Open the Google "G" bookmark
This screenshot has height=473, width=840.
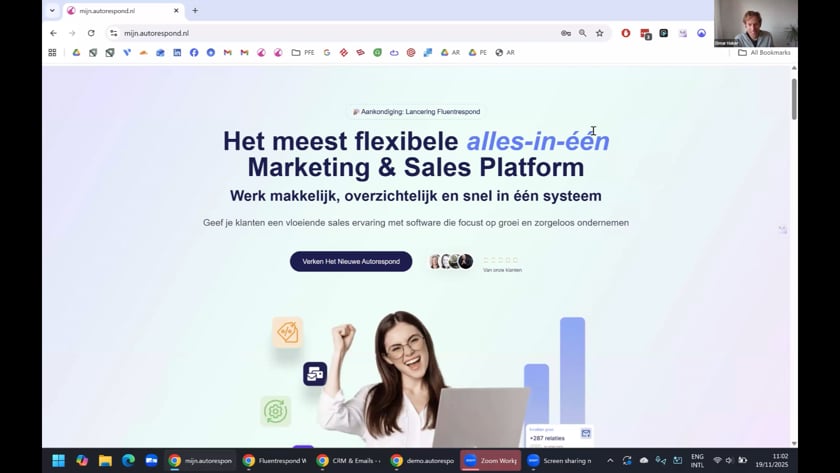[327, 52]
